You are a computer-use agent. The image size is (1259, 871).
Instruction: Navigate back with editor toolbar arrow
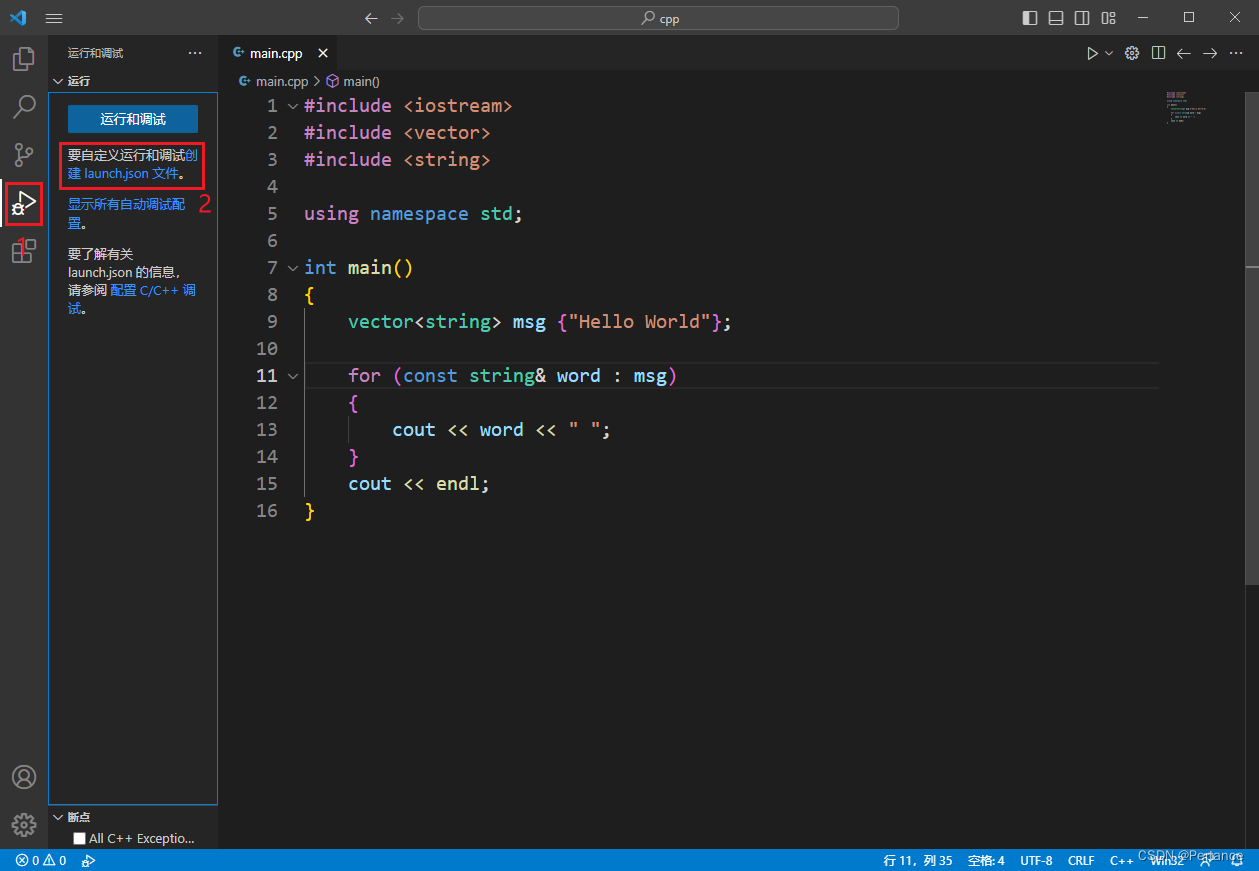tap(1184, 53)
